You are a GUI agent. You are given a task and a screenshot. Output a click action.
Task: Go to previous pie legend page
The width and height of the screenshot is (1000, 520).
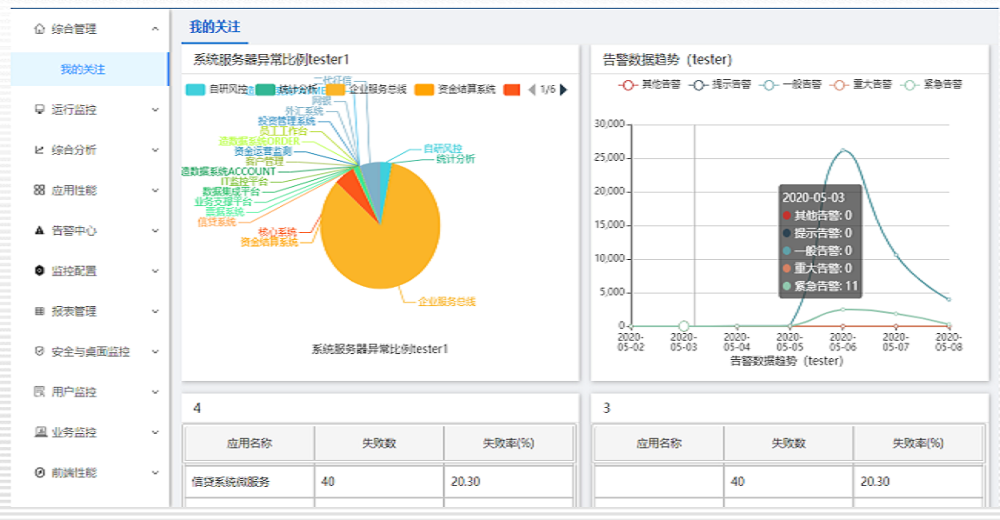coord(531,89)
